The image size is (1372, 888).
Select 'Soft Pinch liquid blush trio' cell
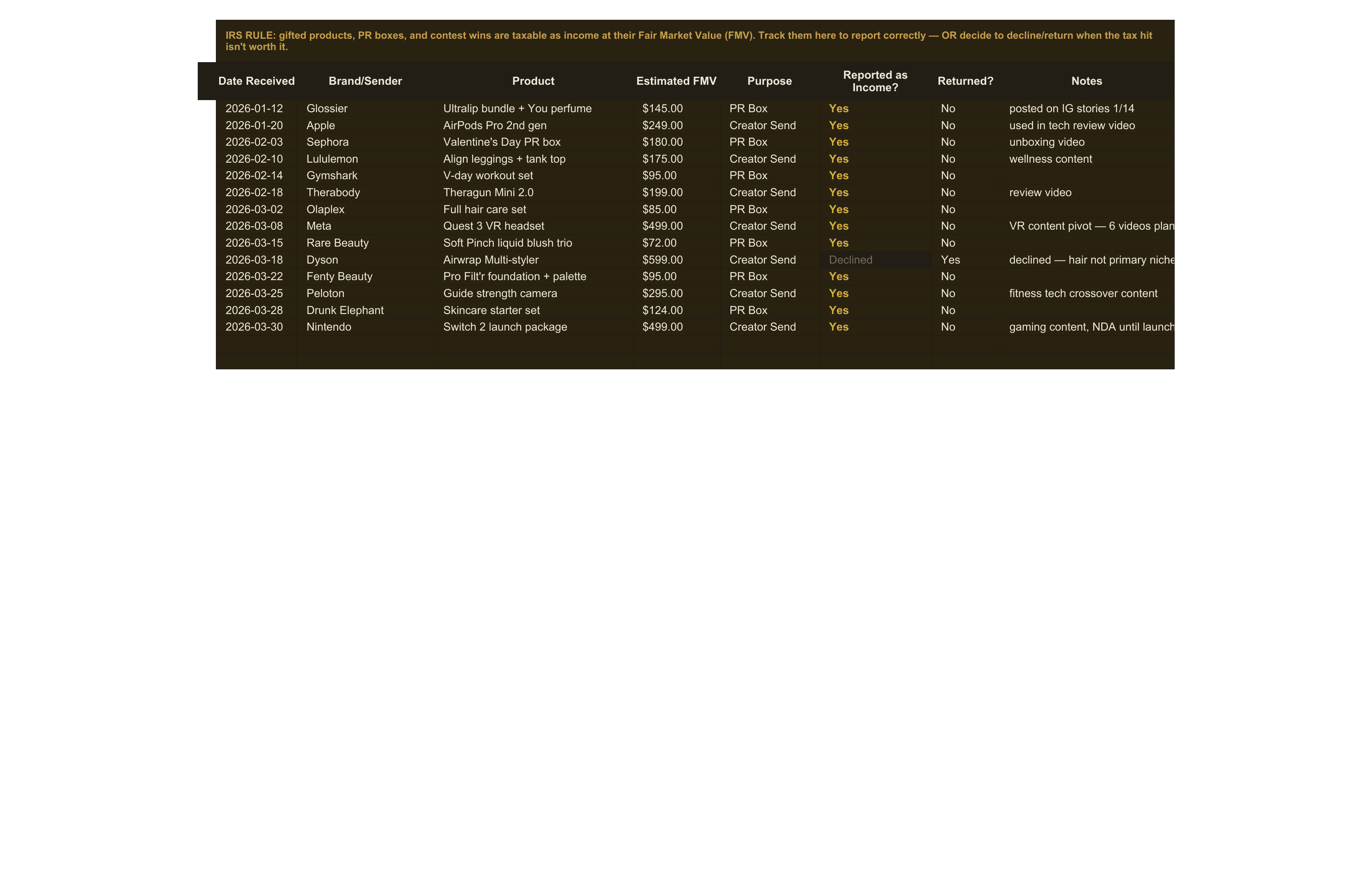pyautogui.click(x=533, y=243)
